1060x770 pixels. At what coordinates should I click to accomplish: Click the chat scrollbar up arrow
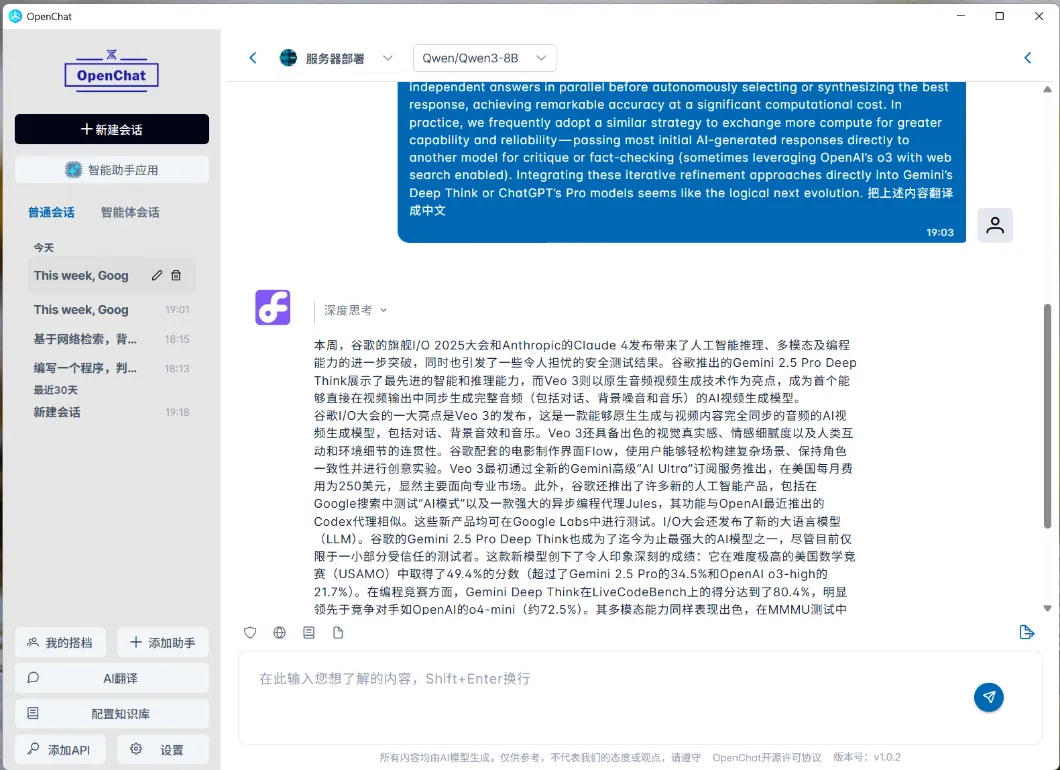pyautogui.click(x=1047, y=89)
